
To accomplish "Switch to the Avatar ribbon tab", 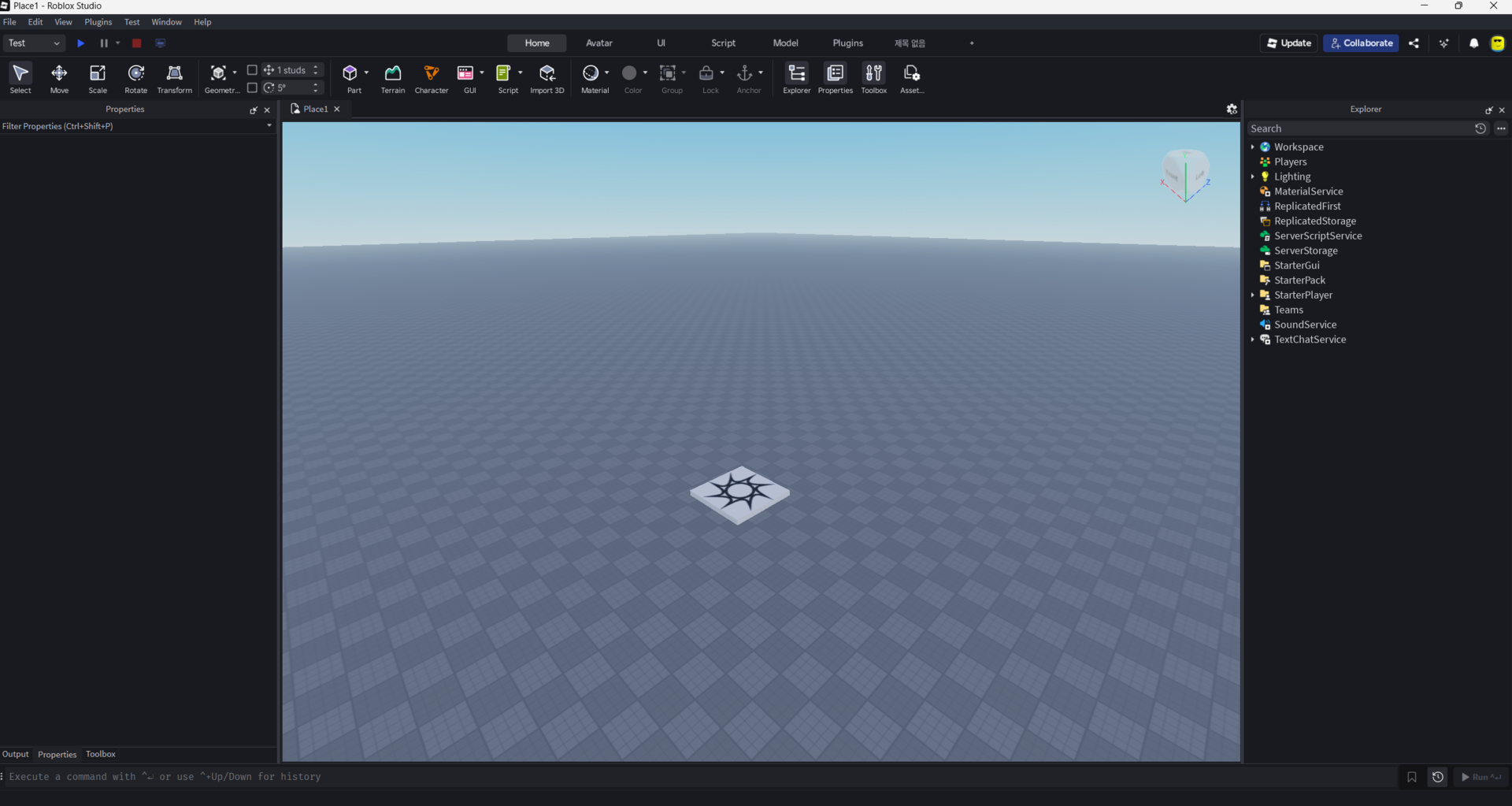I will [598, 43].
